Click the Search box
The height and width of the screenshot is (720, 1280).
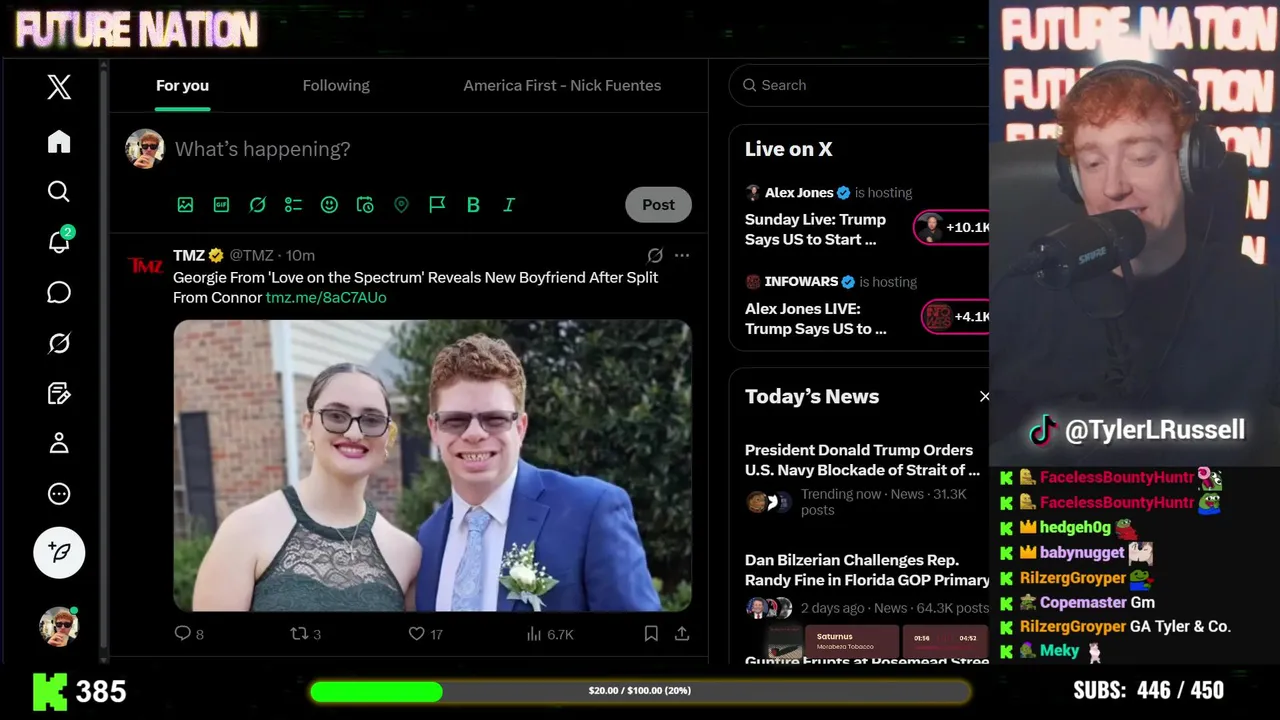[x=860, y=85]
